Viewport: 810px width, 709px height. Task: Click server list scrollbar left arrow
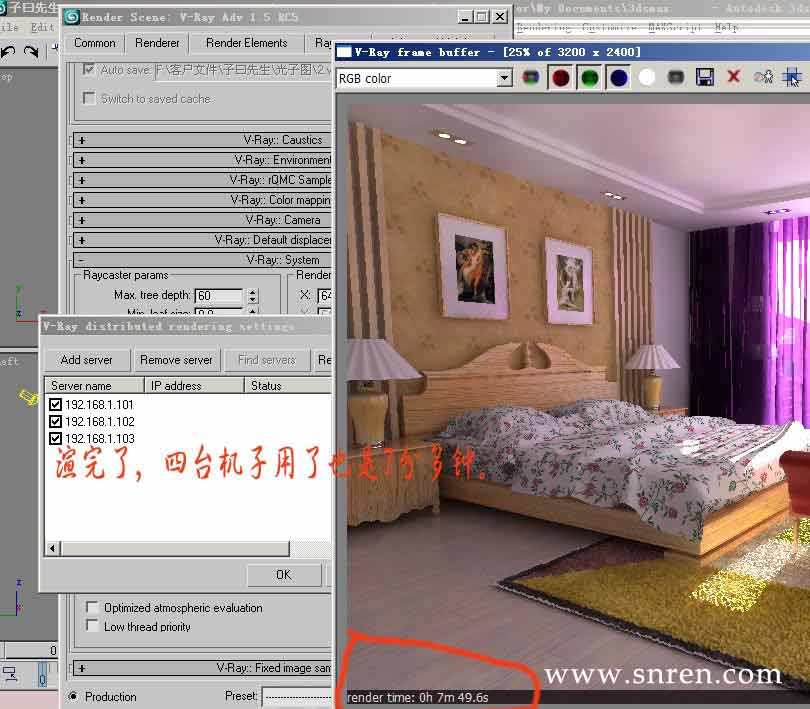52,548
